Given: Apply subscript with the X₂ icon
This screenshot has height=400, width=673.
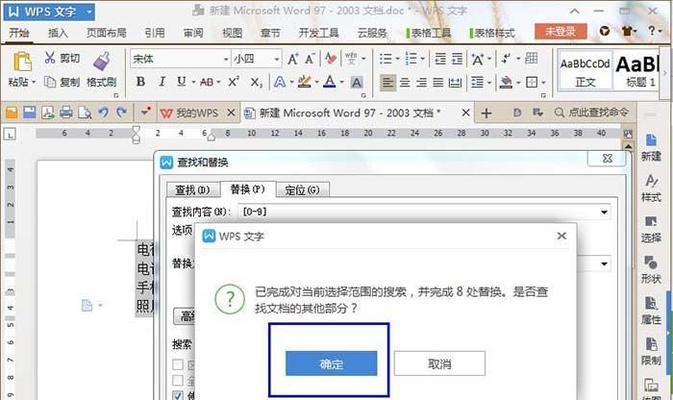Looking at the screenshot, I should pos(256,82).
